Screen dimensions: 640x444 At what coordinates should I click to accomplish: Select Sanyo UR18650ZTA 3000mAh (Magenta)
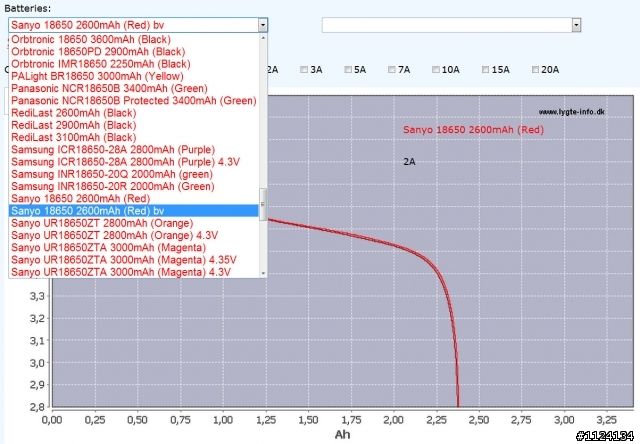tap(133, 248)
